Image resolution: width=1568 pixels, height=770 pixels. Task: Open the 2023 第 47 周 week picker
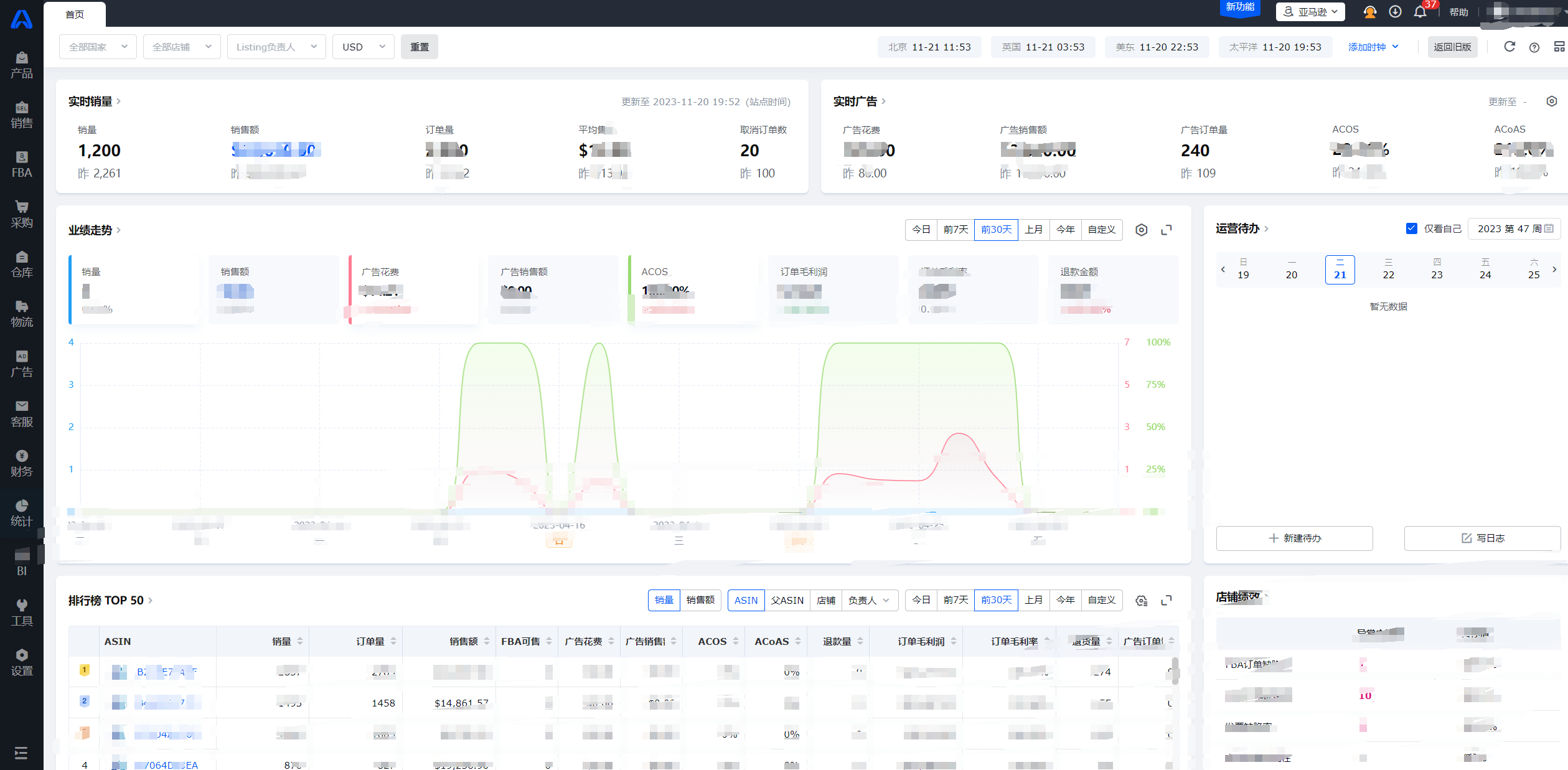point(1514,228)
